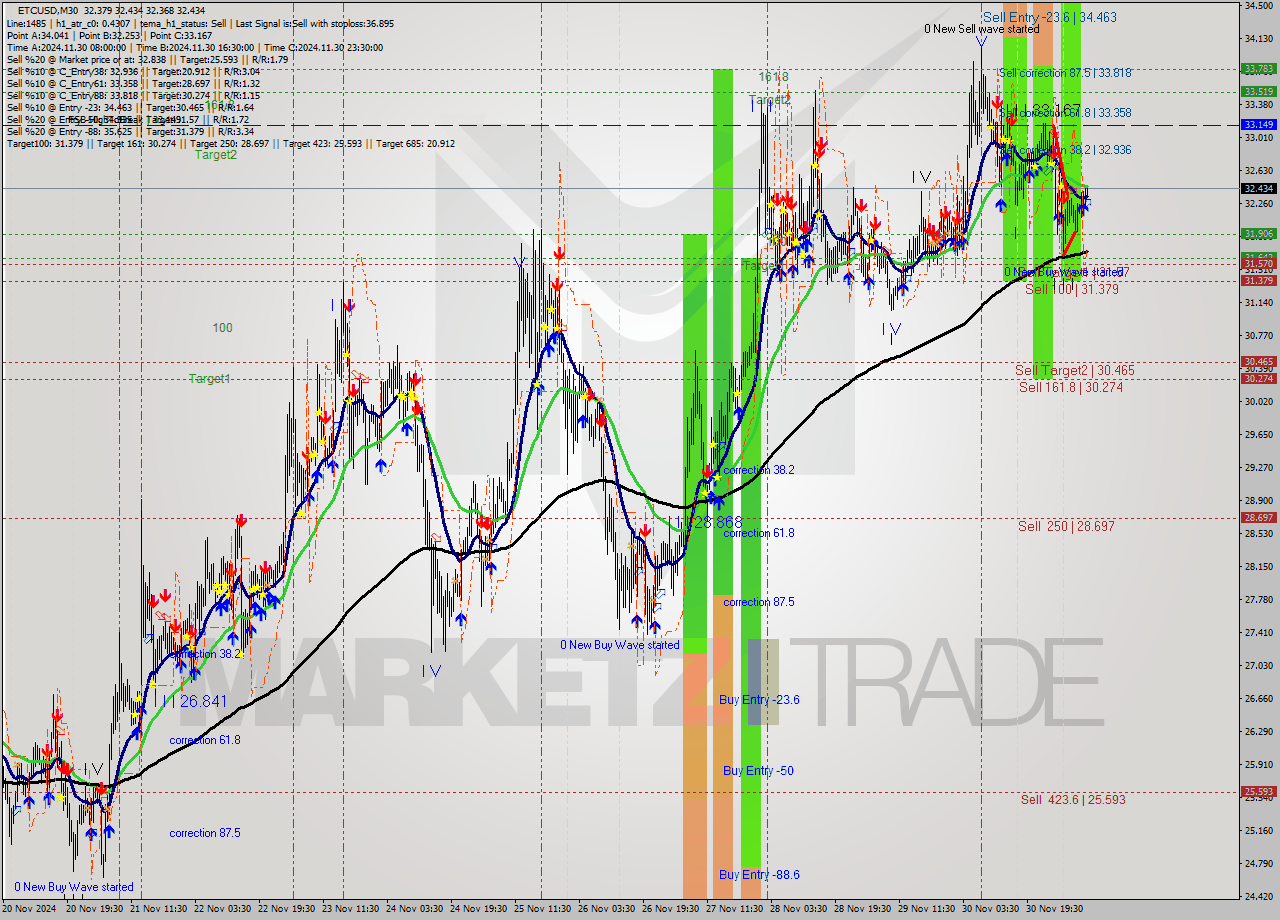The image size is (1280, 920).
Task: Select the red 25.593 price axis tag
Action: (1258, 791)
